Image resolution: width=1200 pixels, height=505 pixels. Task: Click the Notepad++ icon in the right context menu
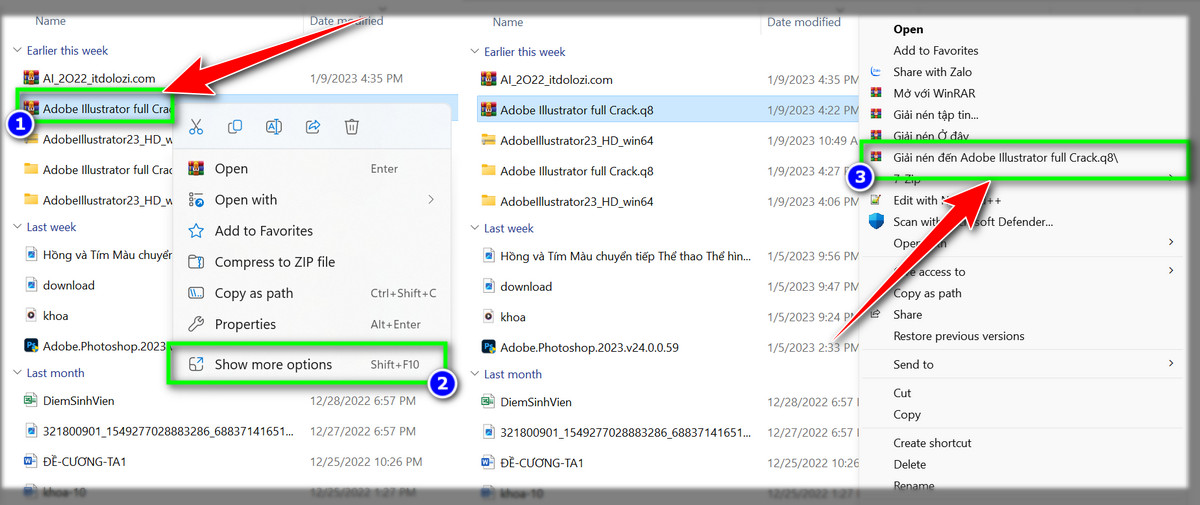(x=876, y=200)
